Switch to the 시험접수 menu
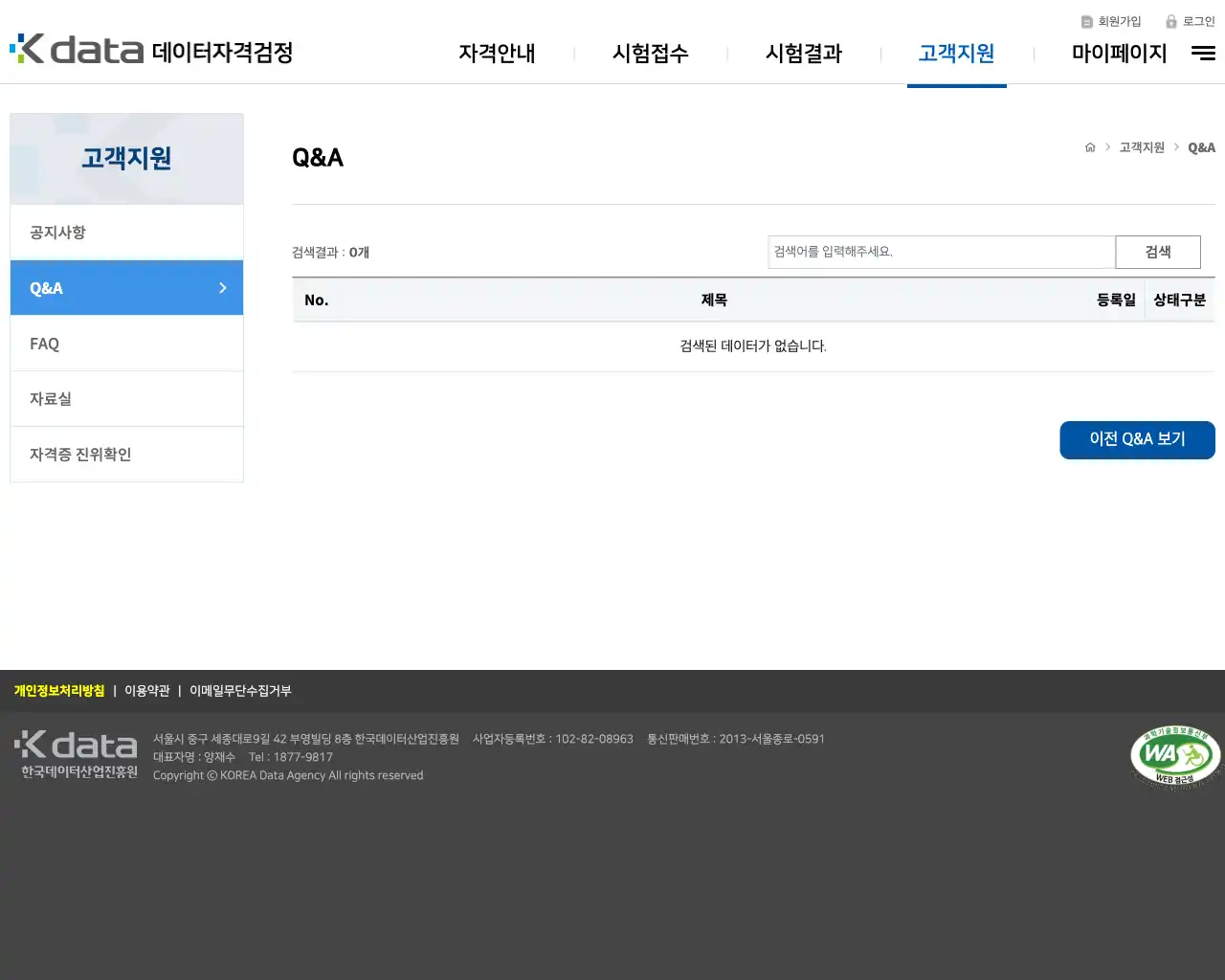 pyautogui.click(x=651, y=55)
